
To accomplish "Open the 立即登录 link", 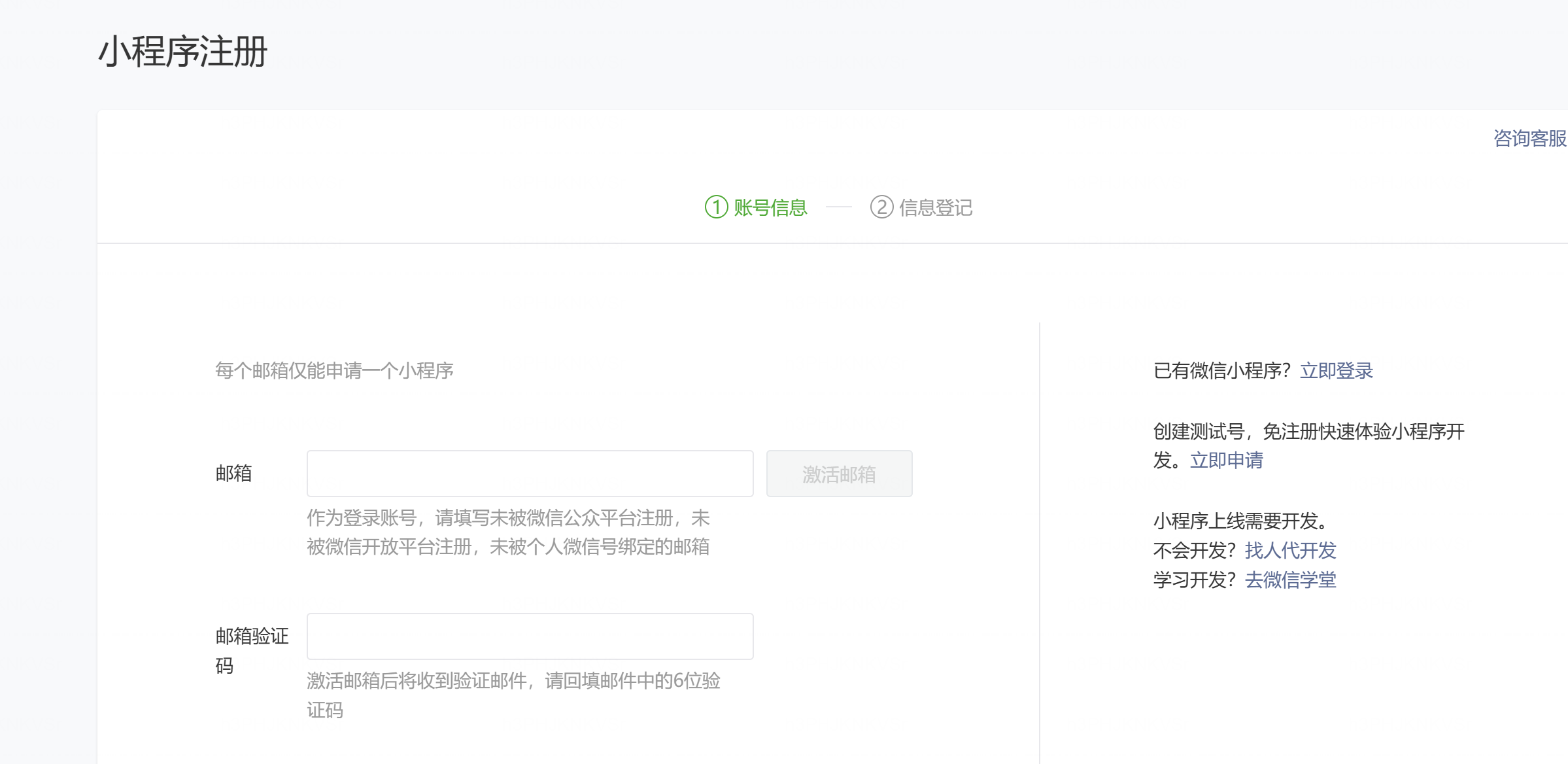I will [x=1337, y=371].
